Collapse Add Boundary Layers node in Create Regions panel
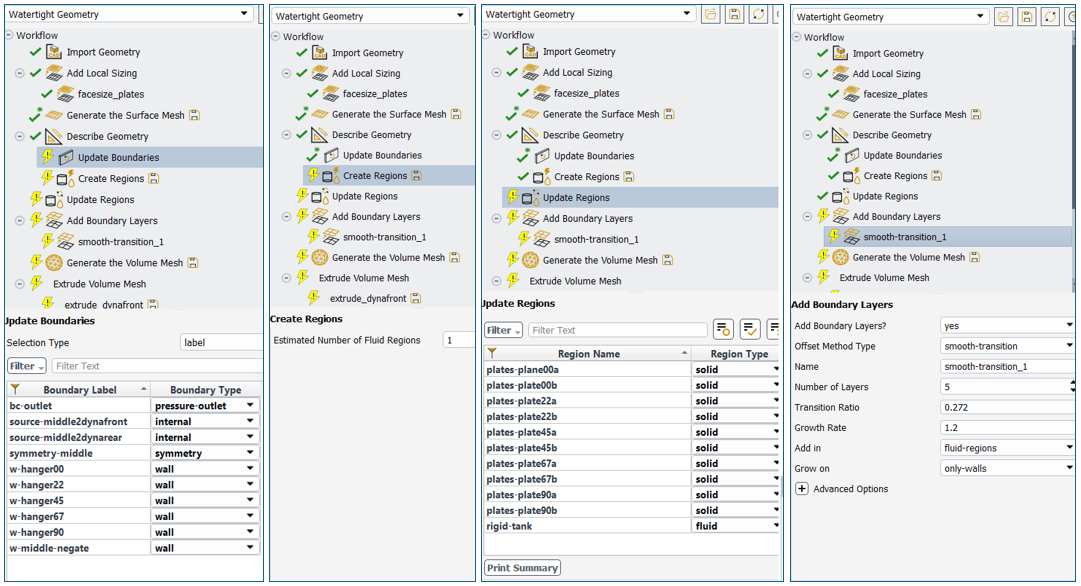Viewport: 1081px width, 586px height. pyautogui.click(x=286, y=216)
